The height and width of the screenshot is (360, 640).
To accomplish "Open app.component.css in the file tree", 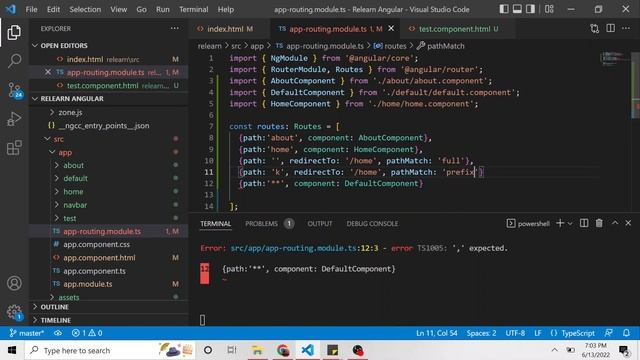I will [96, 244].
